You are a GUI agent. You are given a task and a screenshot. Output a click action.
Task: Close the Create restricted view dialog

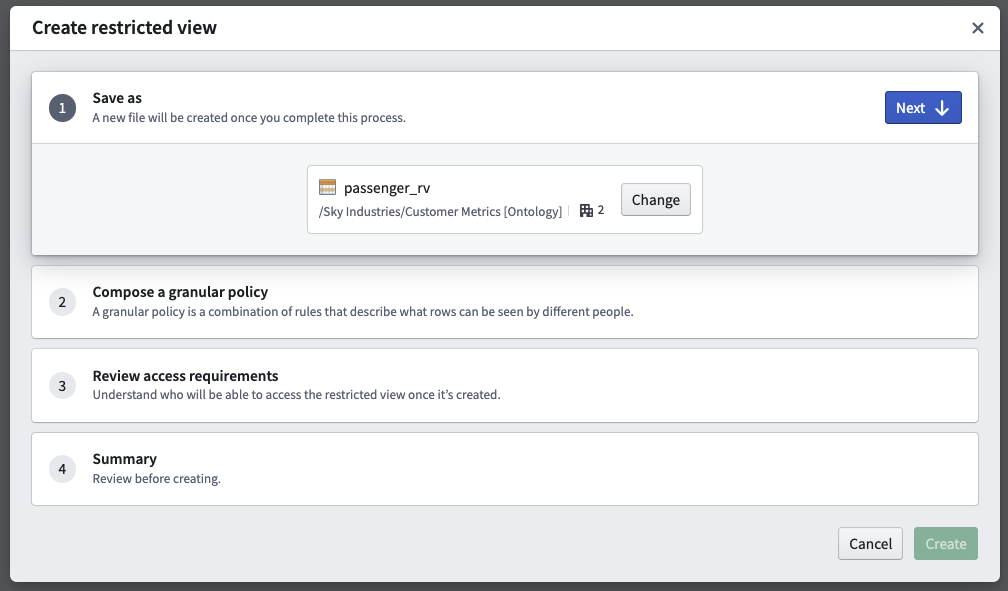click(978, 28)
